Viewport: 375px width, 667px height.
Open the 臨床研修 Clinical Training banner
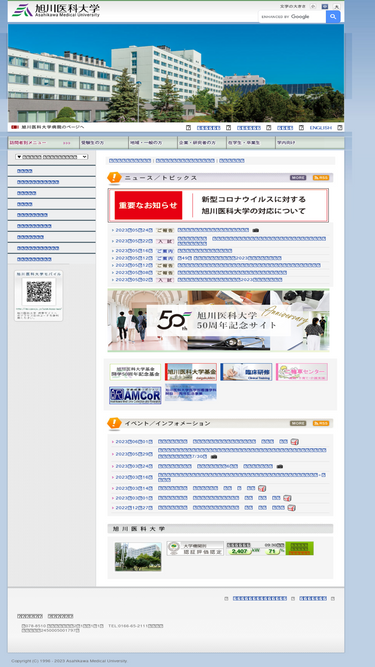[246, 372]
